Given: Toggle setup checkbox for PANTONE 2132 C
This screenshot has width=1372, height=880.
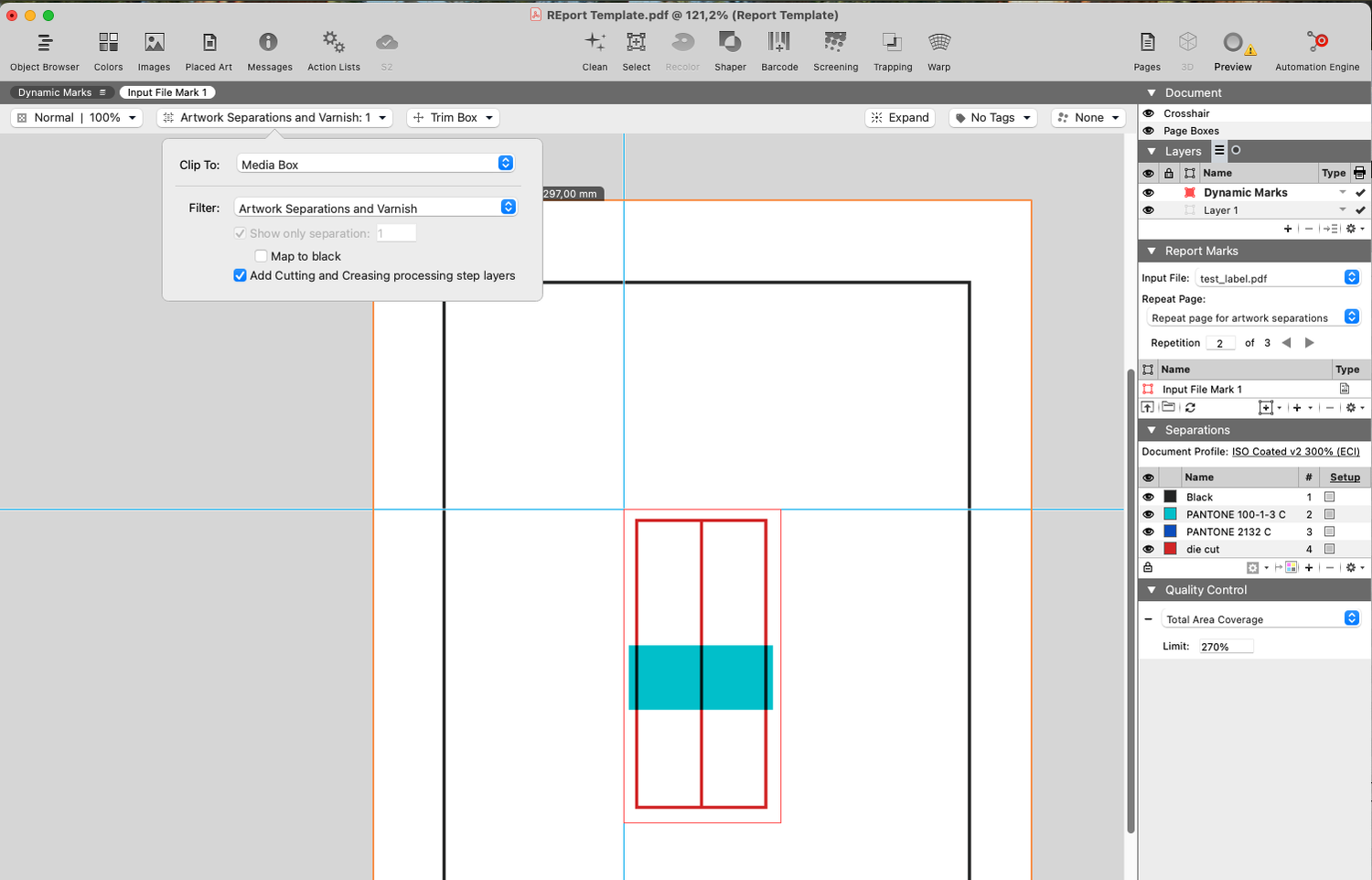Looking at the screenshot, I should pos(1330,531).
